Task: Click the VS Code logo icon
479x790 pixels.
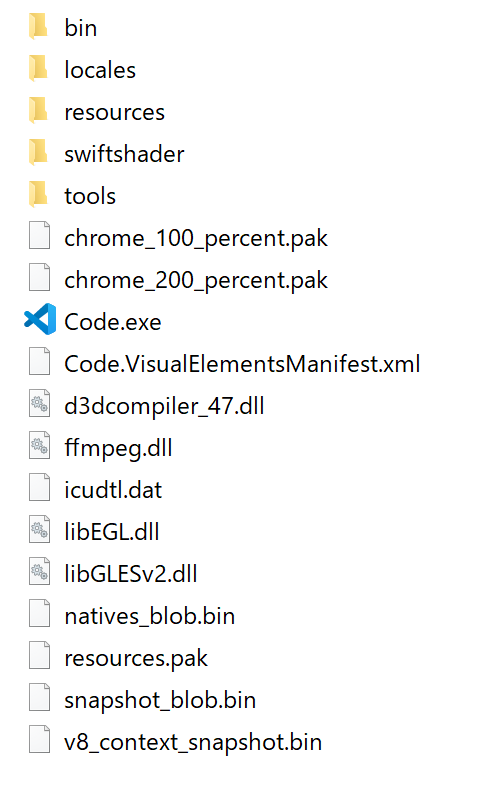Action: click(40, 319)
